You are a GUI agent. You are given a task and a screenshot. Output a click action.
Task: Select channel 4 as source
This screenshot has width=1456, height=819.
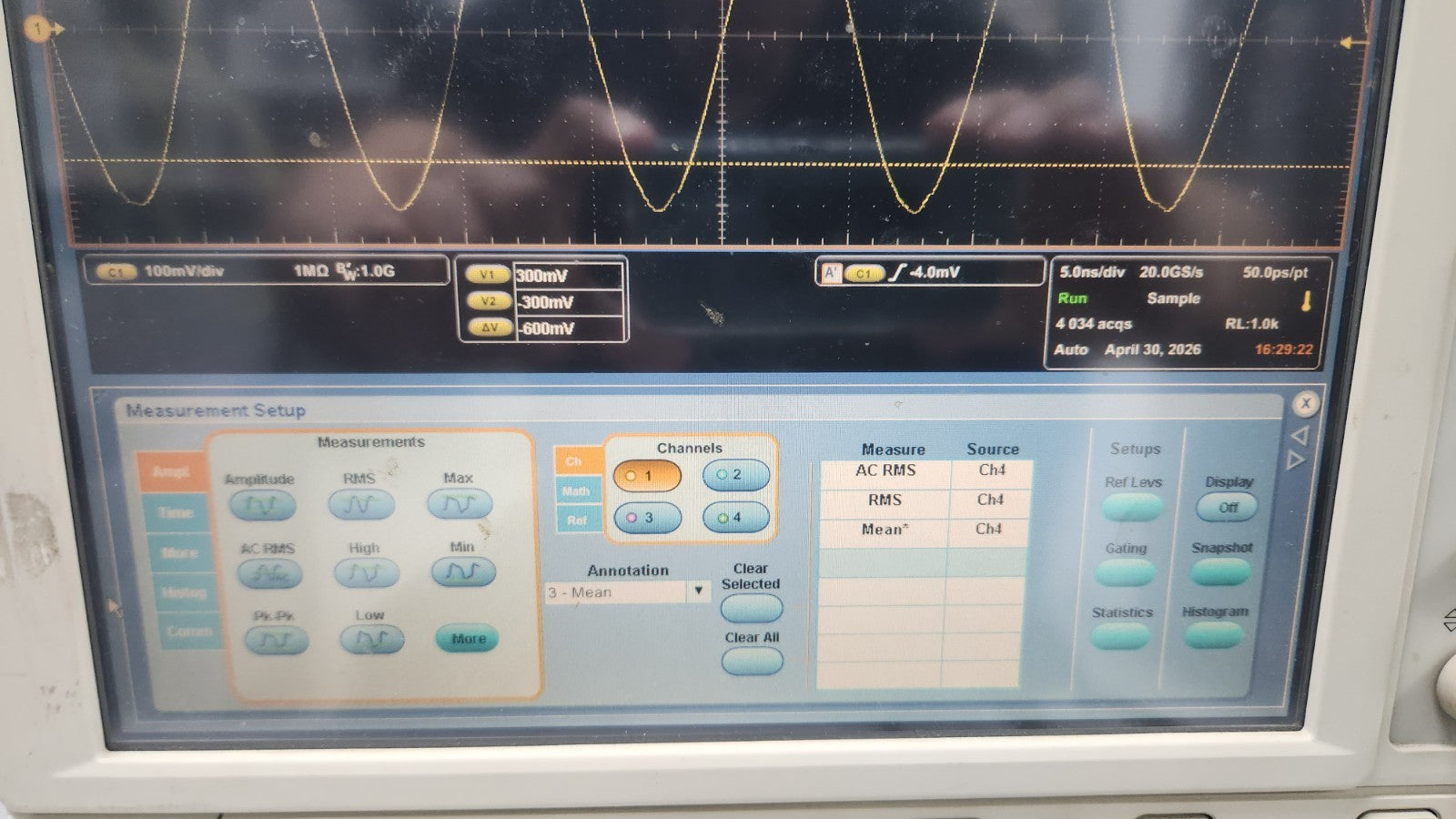pos(735,517)
